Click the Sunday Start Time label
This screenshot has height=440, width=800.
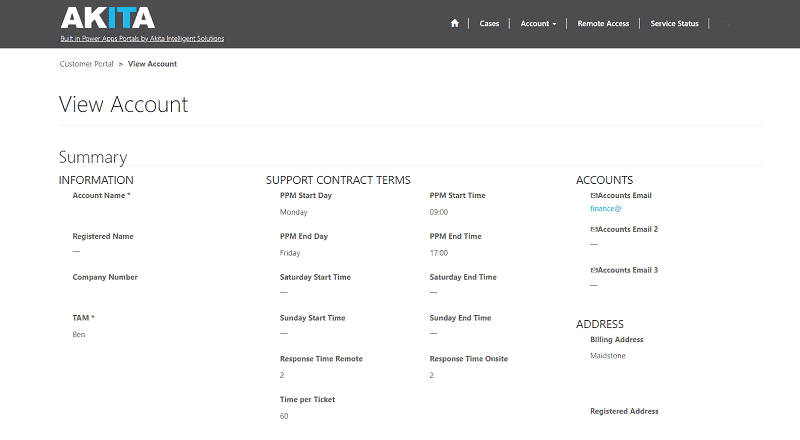click(x=312, y=318)
